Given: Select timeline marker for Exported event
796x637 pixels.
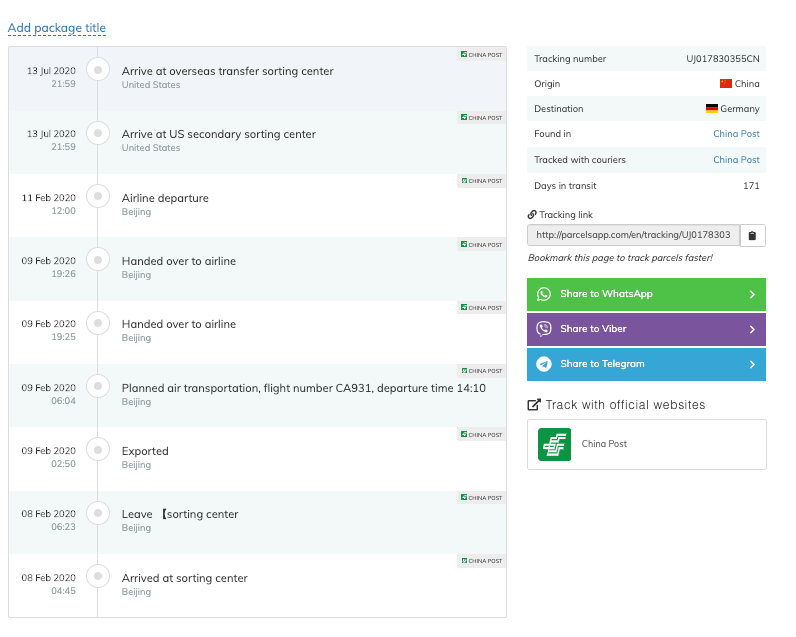Looking at the screenshot, I should (x=98, y=450).
